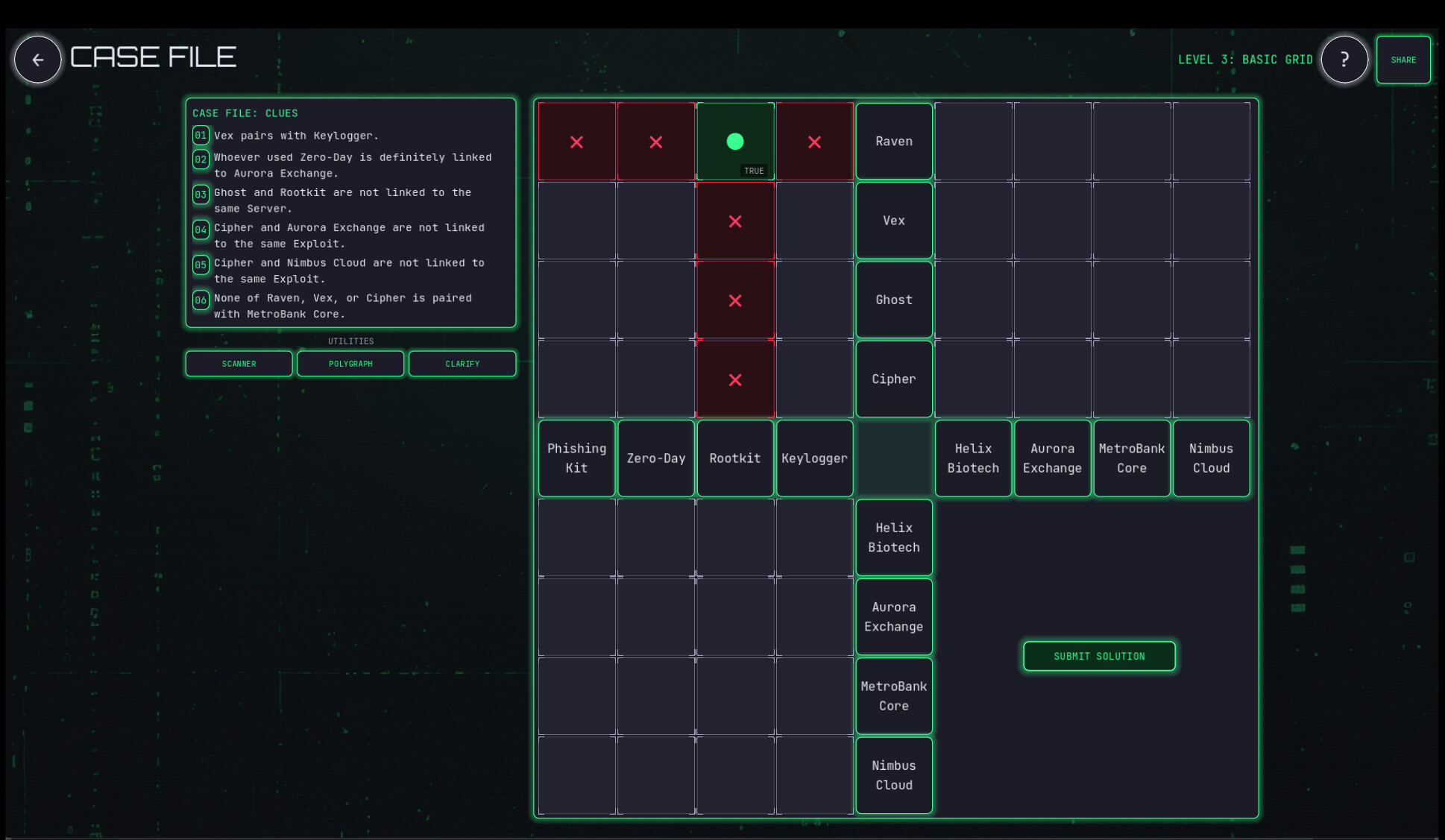Select the Cipher row label
1445x840 pixels.
894,379
